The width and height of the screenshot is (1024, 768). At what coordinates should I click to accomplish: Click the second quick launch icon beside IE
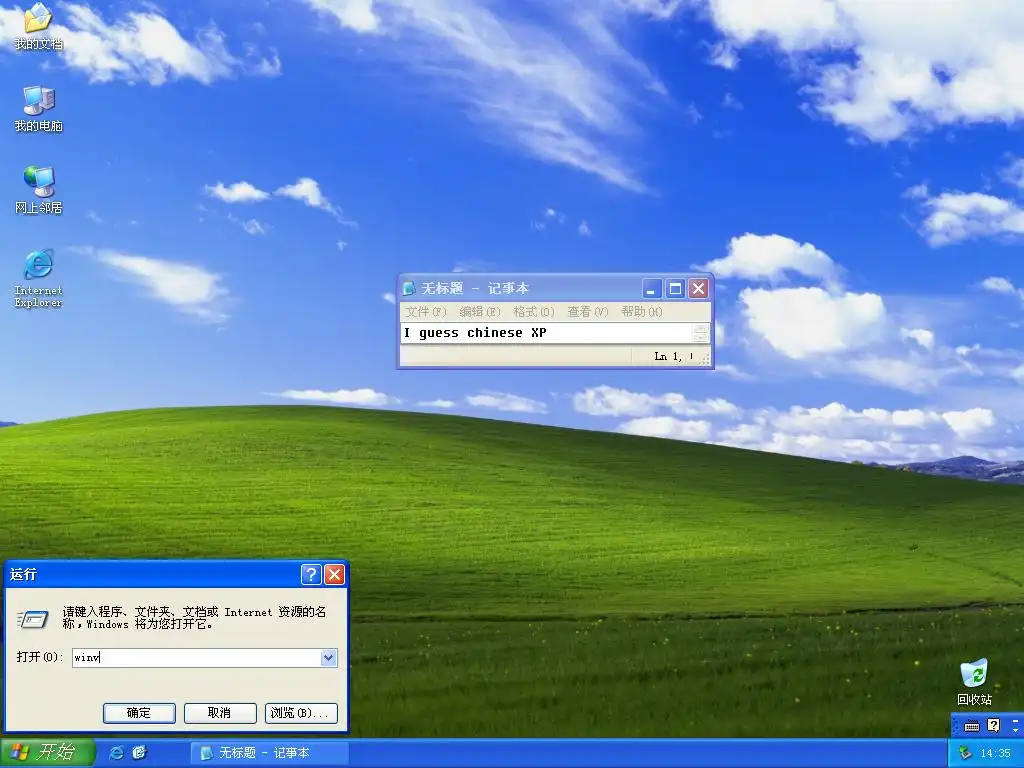[139, 752]
